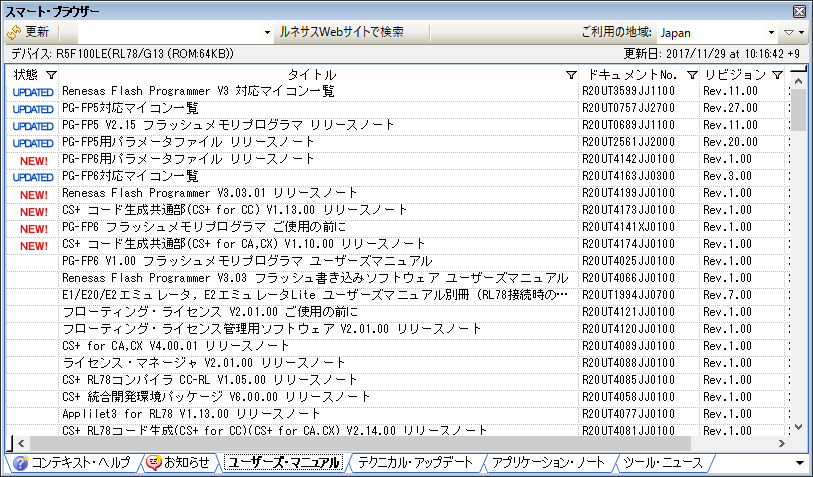Filter the 状態 column with funnel icon
Screen dimensions: 813x477
tap(52, 75)
